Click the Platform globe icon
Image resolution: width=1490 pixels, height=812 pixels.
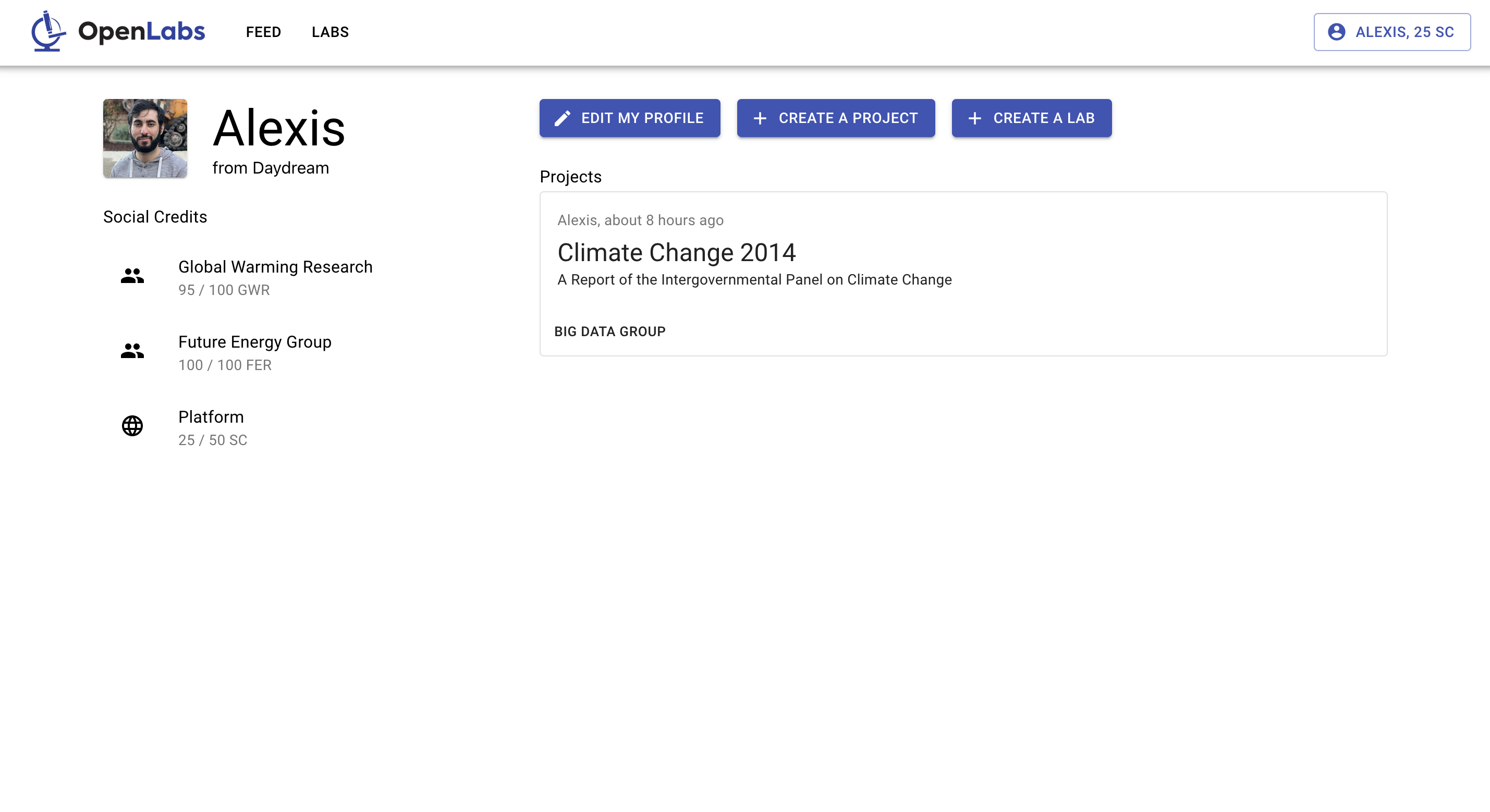coord(133,425)
